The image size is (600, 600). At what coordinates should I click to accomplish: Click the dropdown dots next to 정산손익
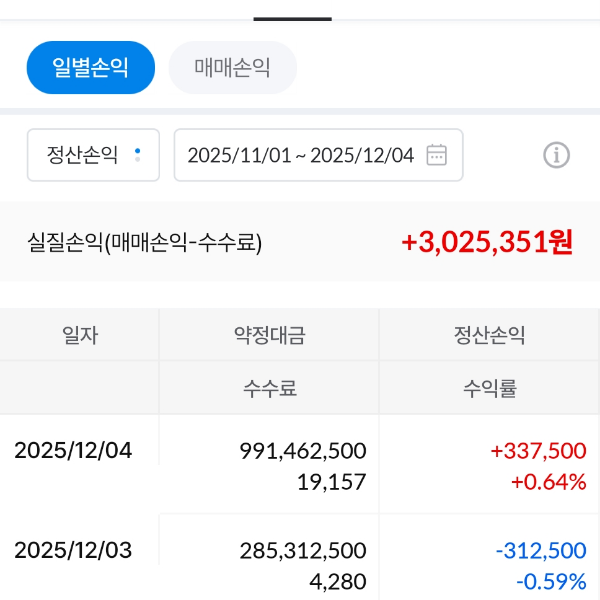[138, 155]
